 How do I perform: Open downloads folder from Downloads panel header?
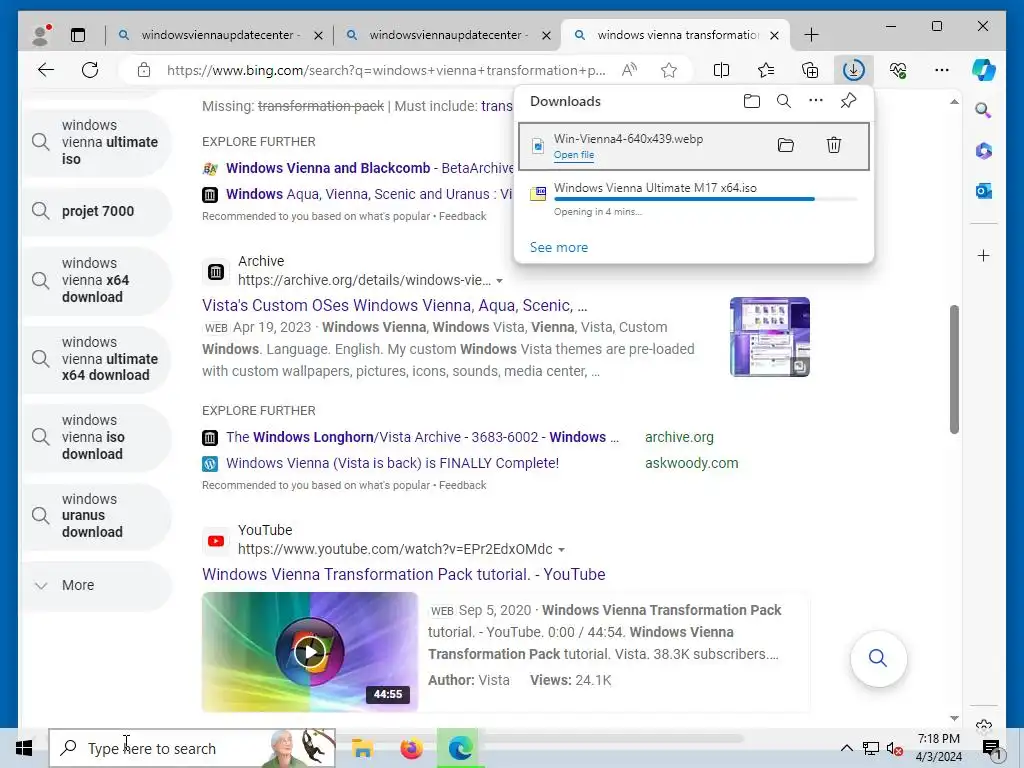[x=752, y=101]
